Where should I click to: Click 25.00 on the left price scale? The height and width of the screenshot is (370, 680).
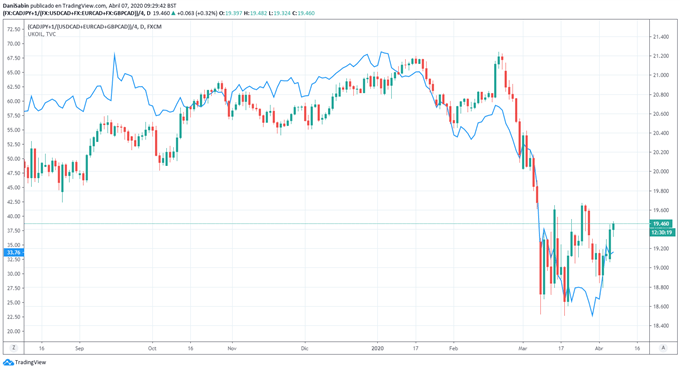coord(13,302)
